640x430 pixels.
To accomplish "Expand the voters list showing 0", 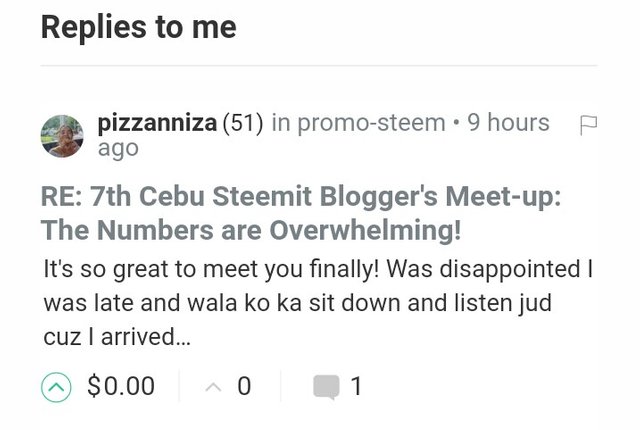I will point(244,386).
